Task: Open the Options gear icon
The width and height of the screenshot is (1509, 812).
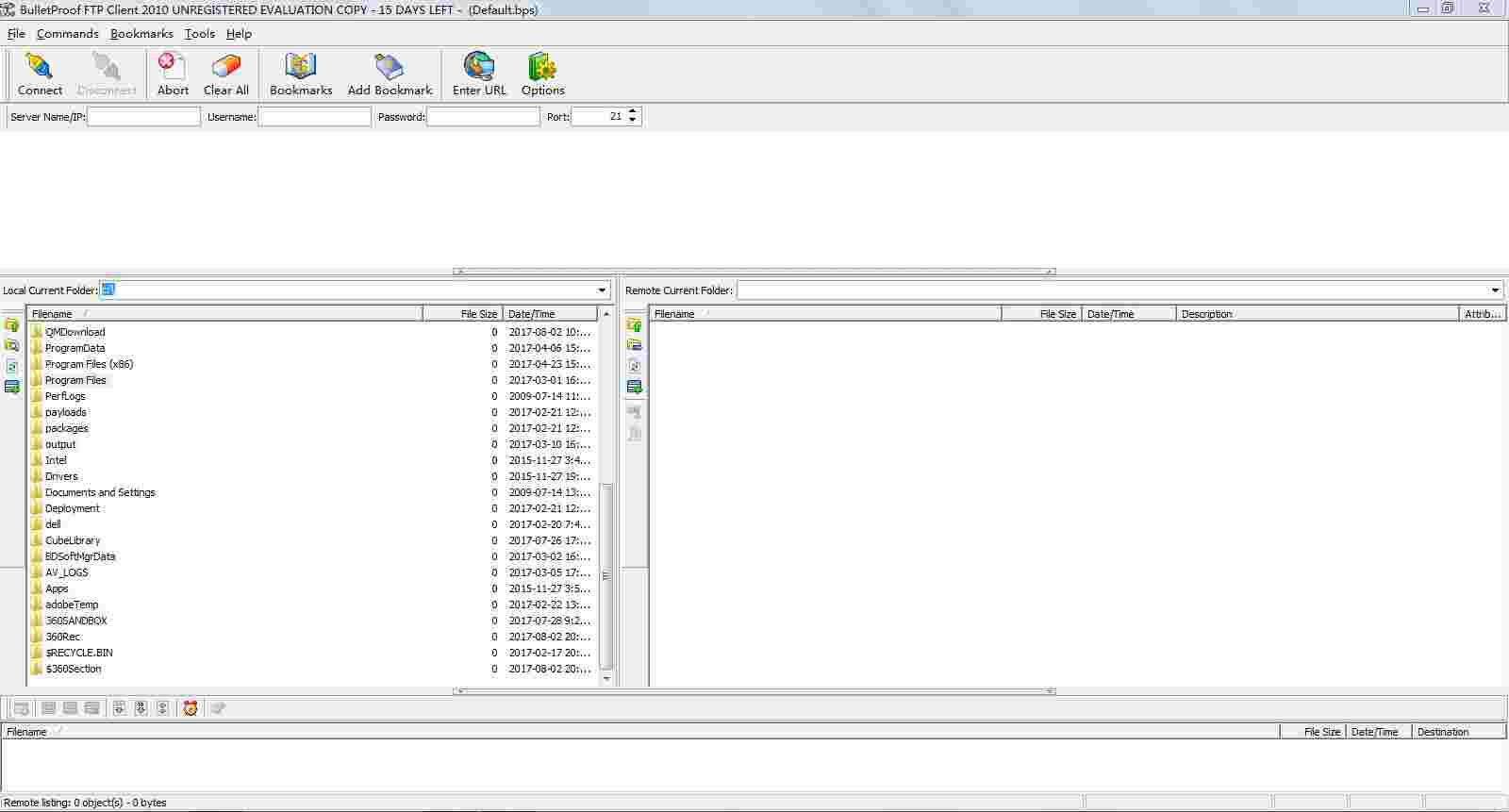Action: click(542, 66)
